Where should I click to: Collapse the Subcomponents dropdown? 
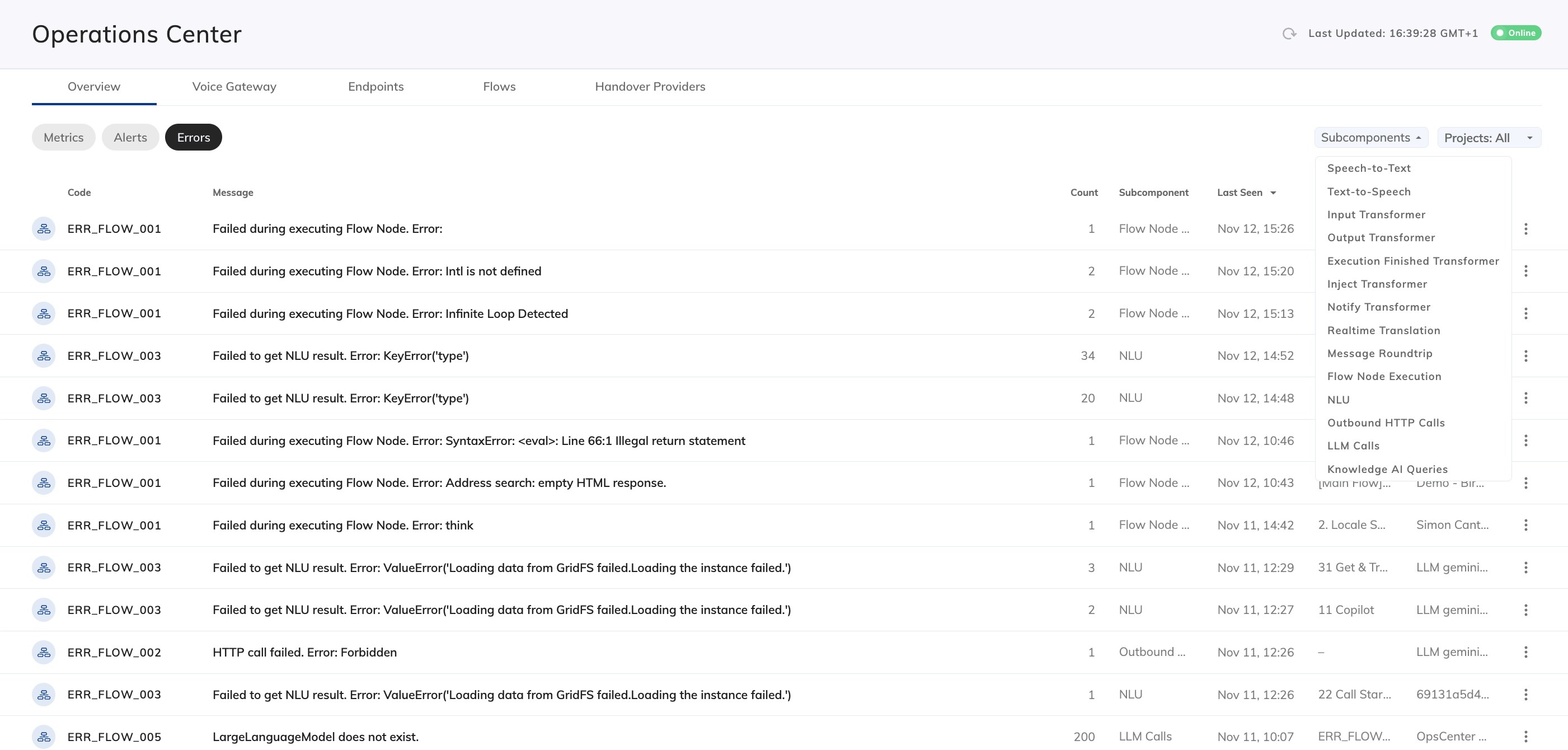click(x=1371, y=138)
